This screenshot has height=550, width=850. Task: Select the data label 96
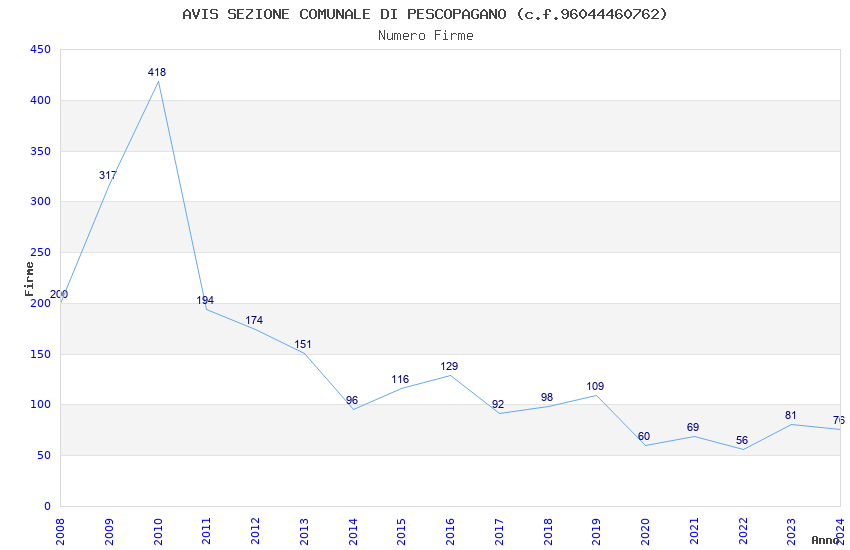tap(352, 400)
